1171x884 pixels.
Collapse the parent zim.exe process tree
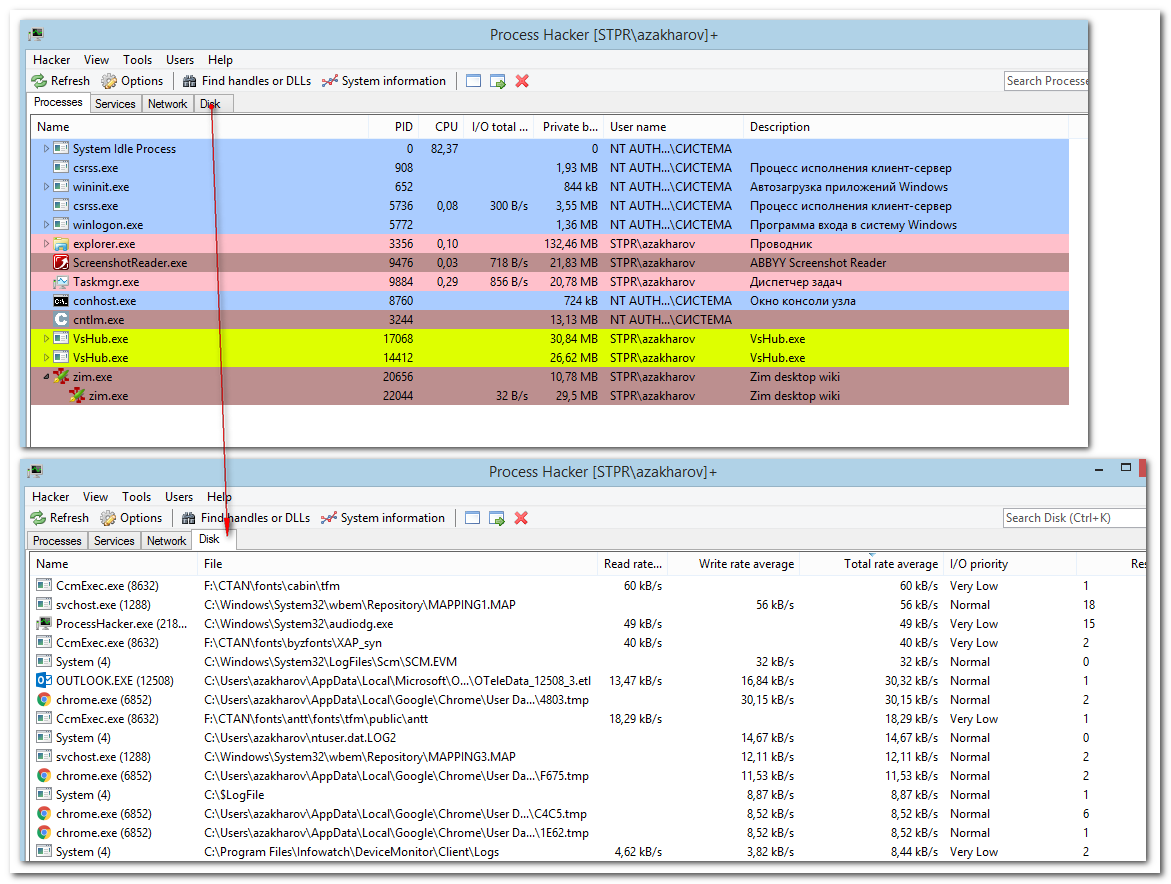coord(46,377)
